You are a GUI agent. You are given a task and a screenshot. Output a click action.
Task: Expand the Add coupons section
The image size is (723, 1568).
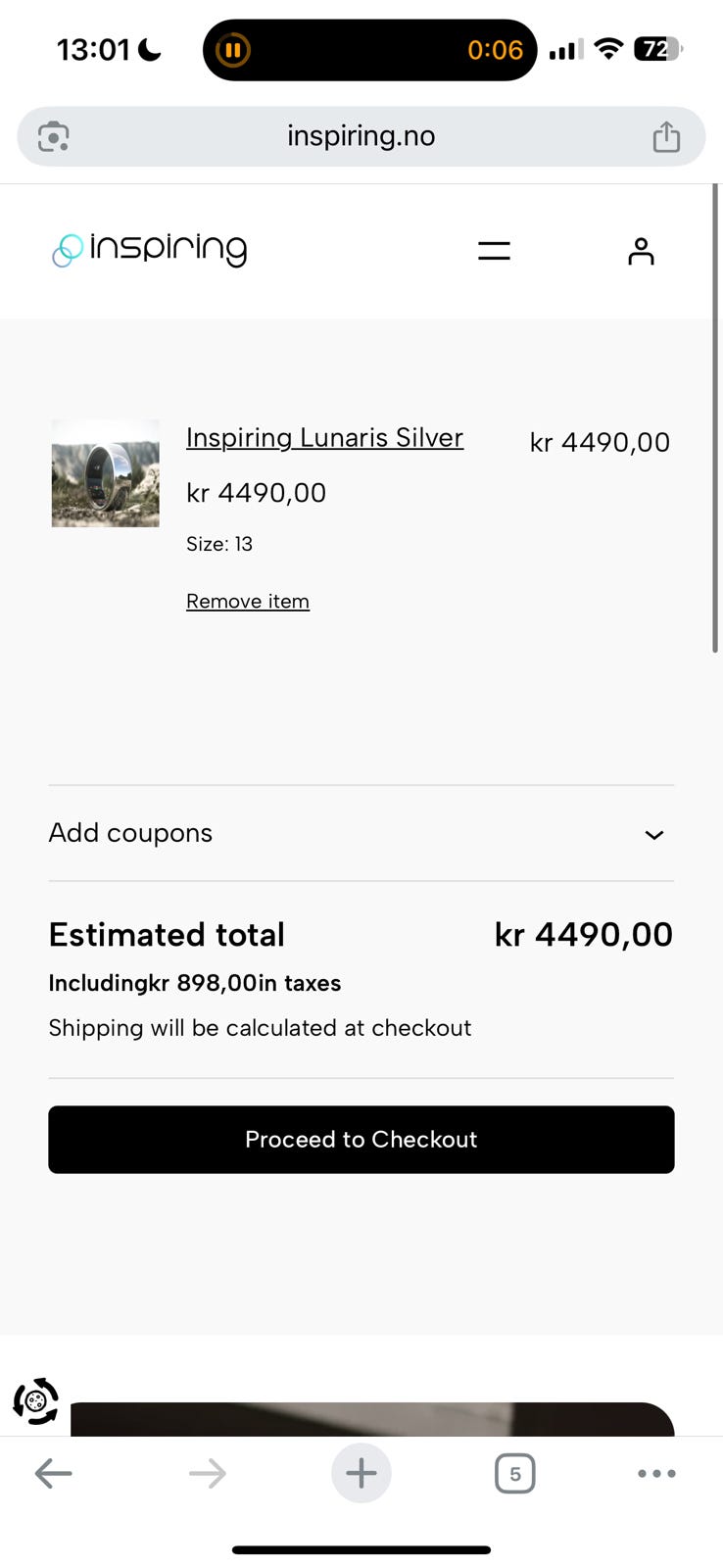131,833
